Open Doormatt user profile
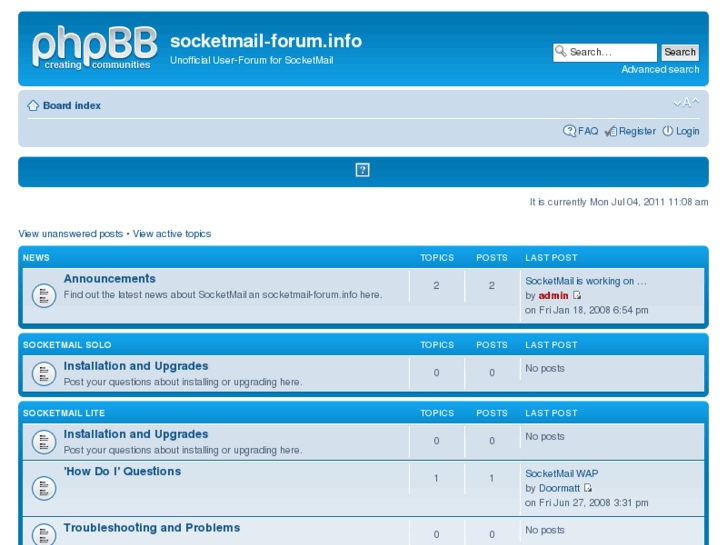 pos(559,488)
